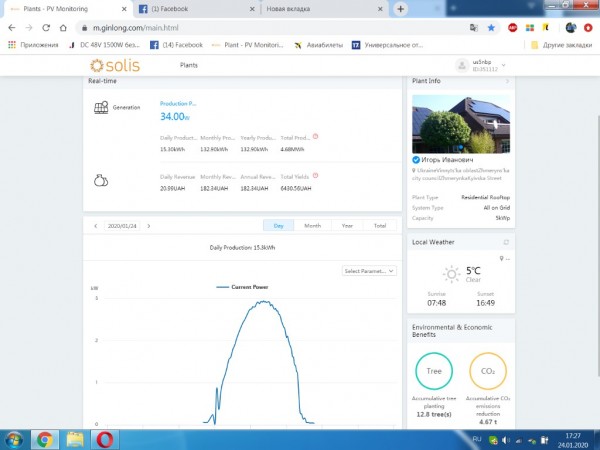Click red info icon beside Total Yields
The height and width of the screenshot is (450, 600).
tap(315, 176)
